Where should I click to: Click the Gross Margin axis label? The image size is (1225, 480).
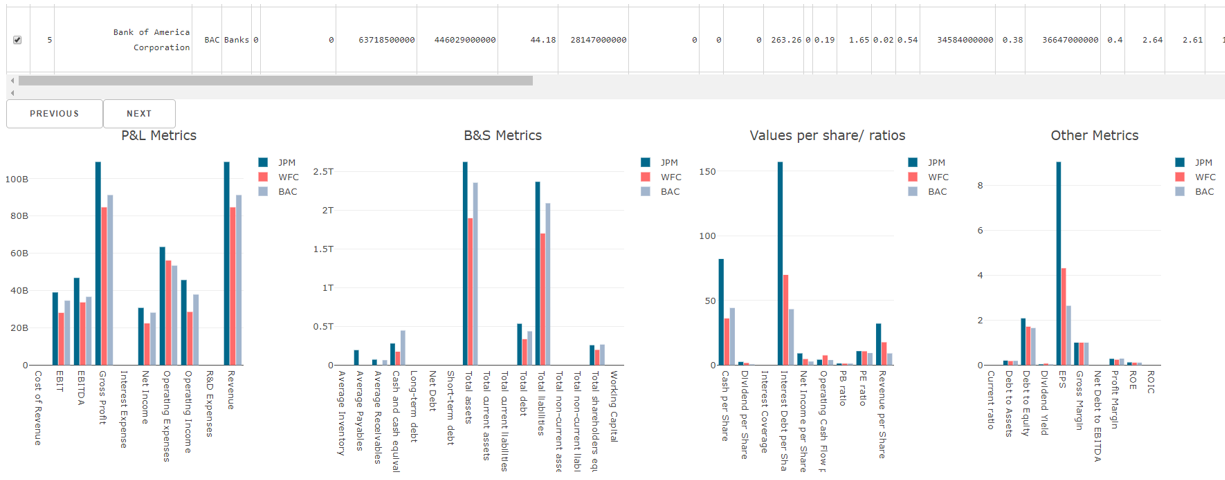(x=1078, y=401)
